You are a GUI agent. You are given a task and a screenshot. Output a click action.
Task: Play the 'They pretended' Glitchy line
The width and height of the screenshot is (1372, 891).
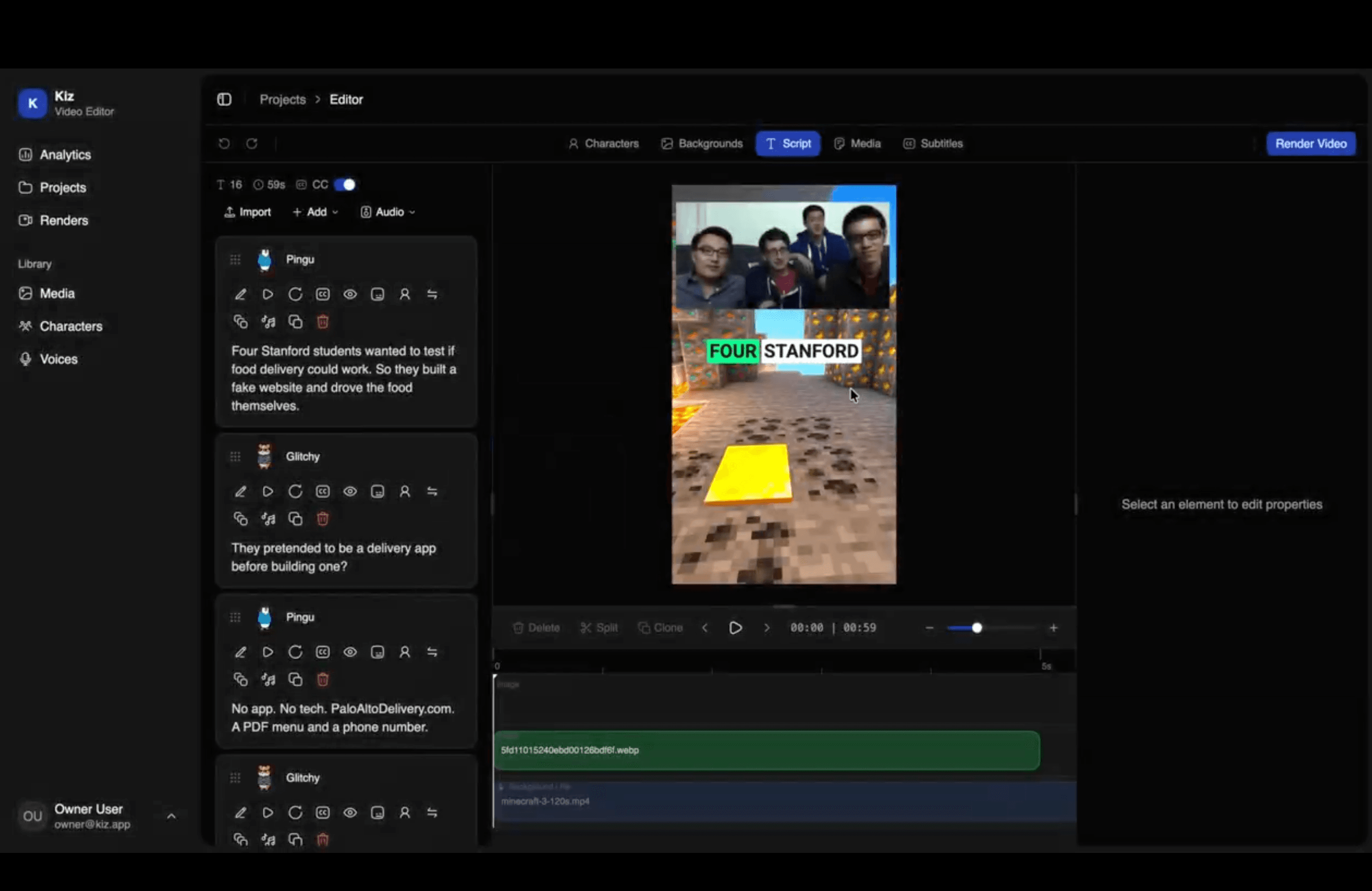coord(268,492)
